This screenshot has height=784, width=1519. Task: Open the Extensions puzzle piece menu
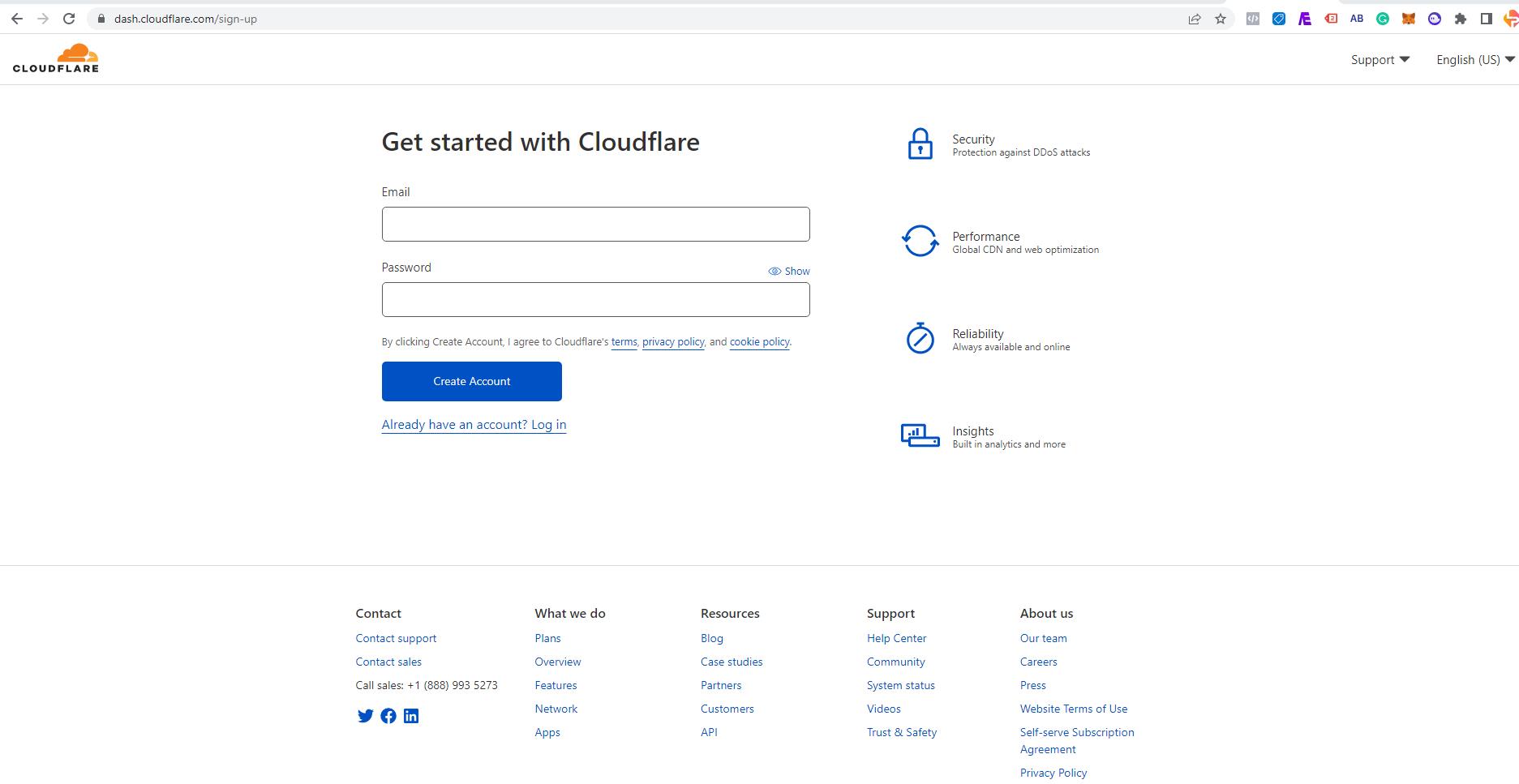pyautogui.click(x=1461, y=19)
